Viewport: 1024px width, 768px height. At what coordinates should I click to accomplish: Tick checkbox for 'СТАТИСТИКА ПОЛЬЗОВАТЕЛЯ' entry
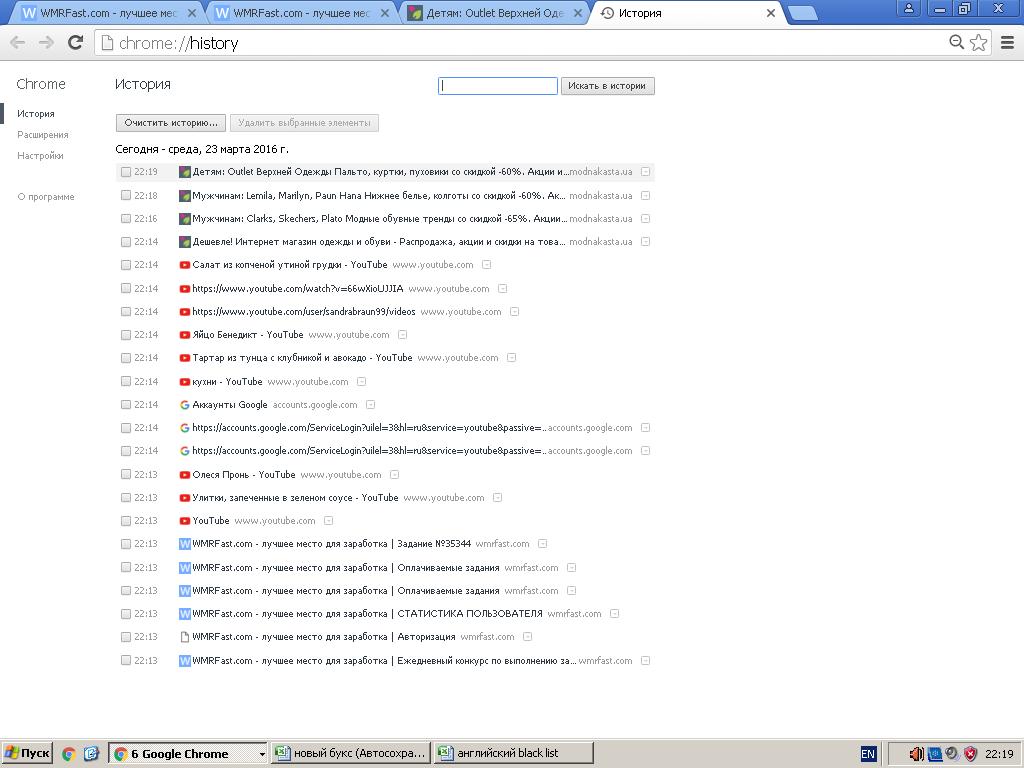point(125,614)
